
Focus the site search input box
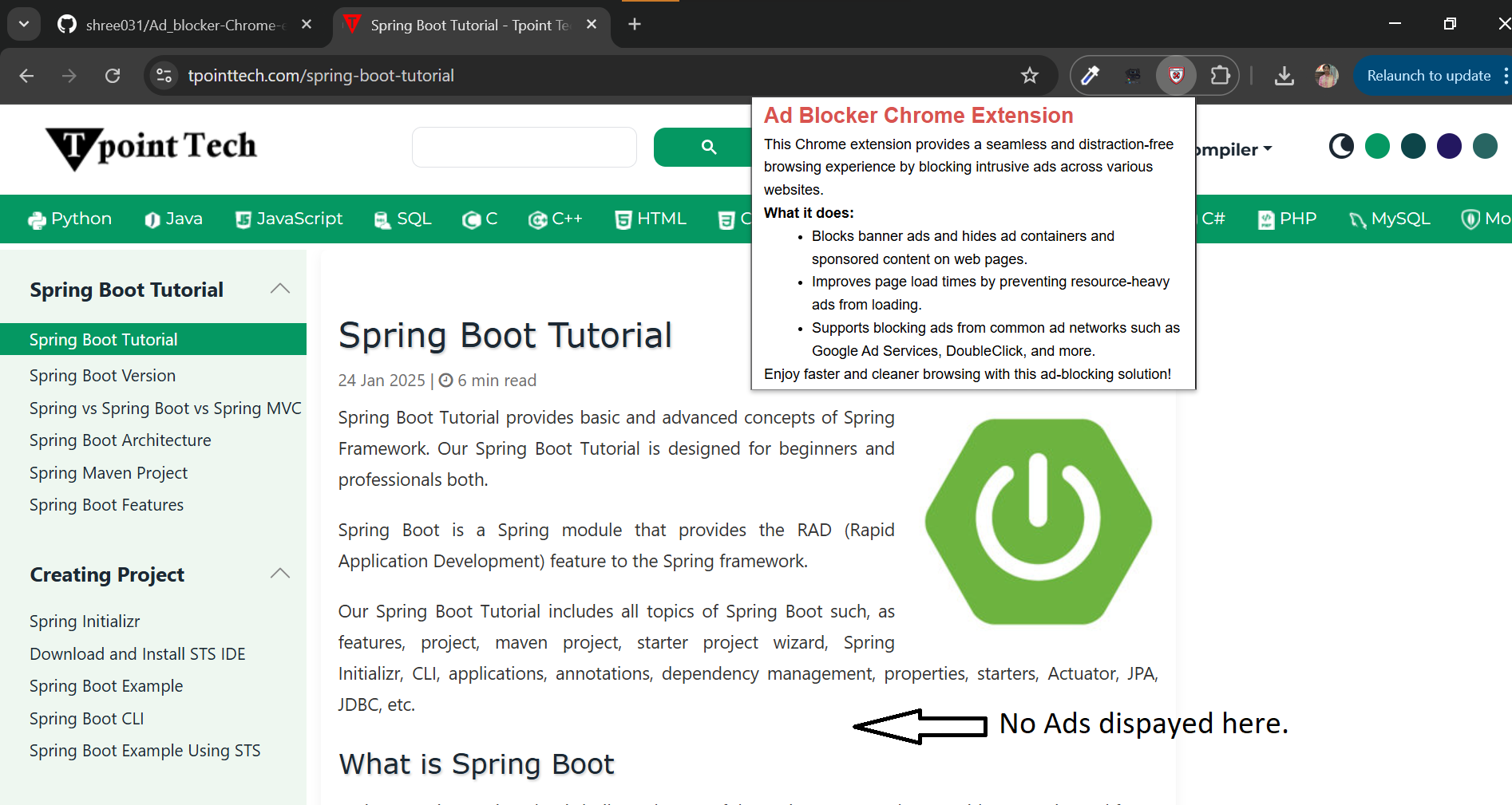(524, 147)
